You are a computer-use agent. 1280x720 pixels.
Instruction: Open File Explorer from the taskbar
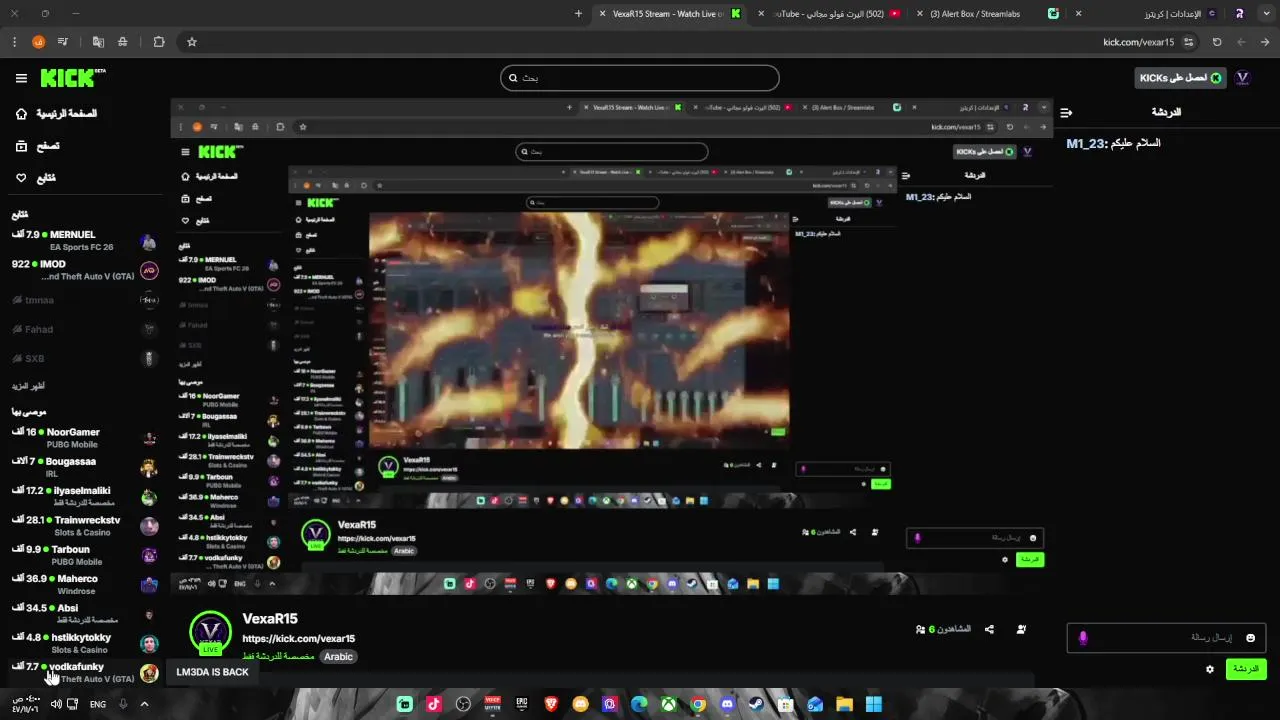pyautogui.click(x=844, y=704)
